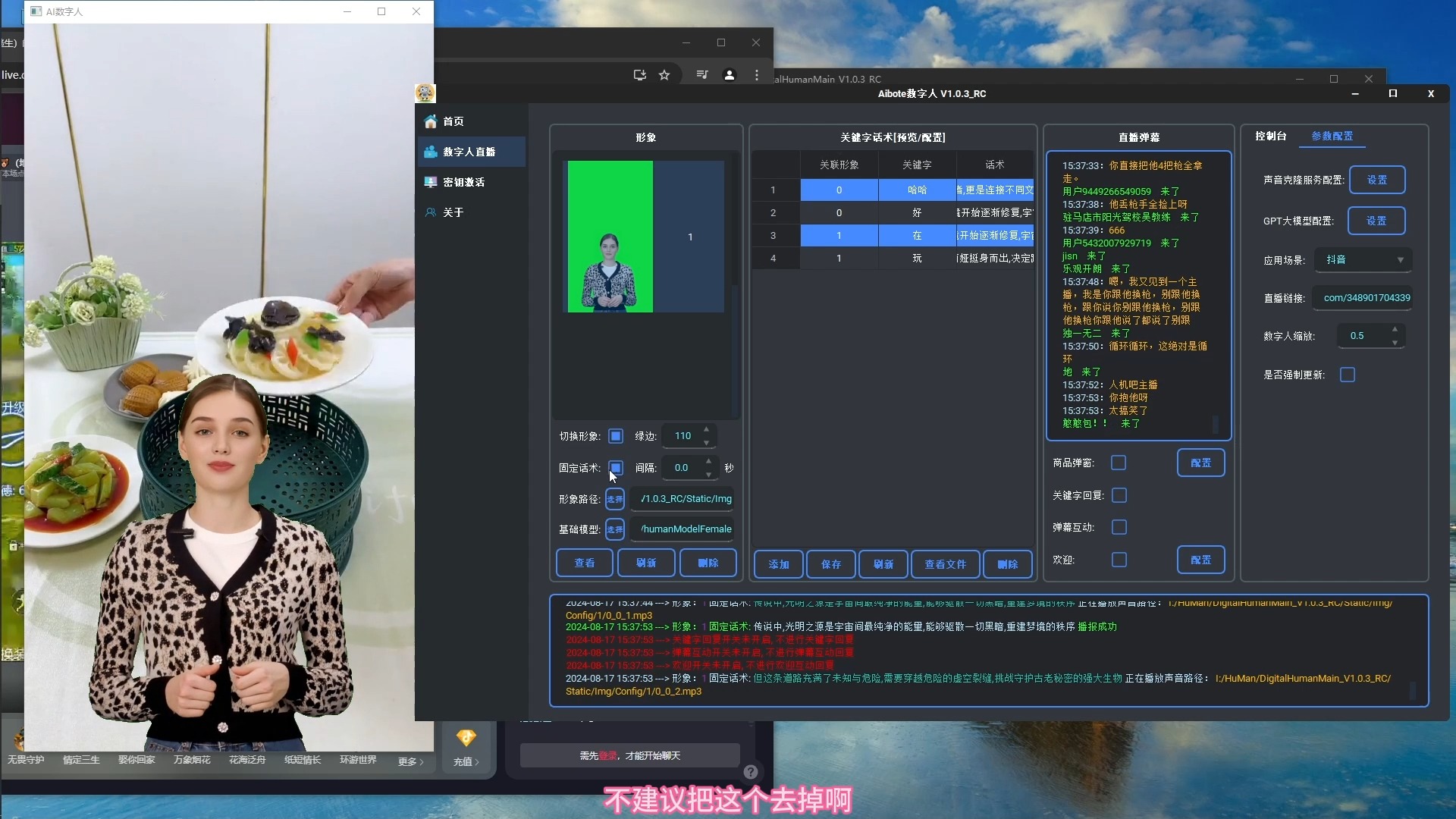This screenshot has height=819, width=1456.
Task: Click 声音克隆服务配置 设置 button
Action: click(x=1376, y=180)
